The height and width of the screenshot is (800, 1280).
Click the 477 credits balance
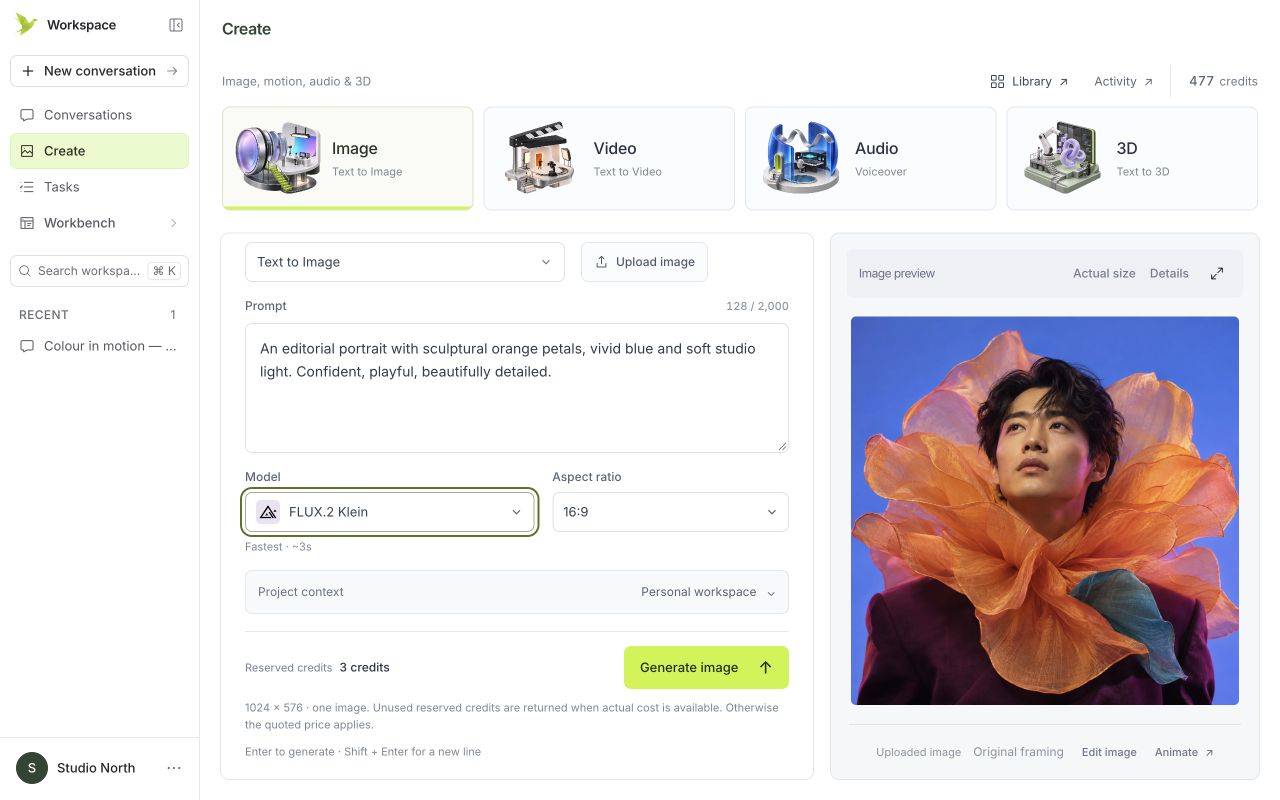[x=1223, y=82]
